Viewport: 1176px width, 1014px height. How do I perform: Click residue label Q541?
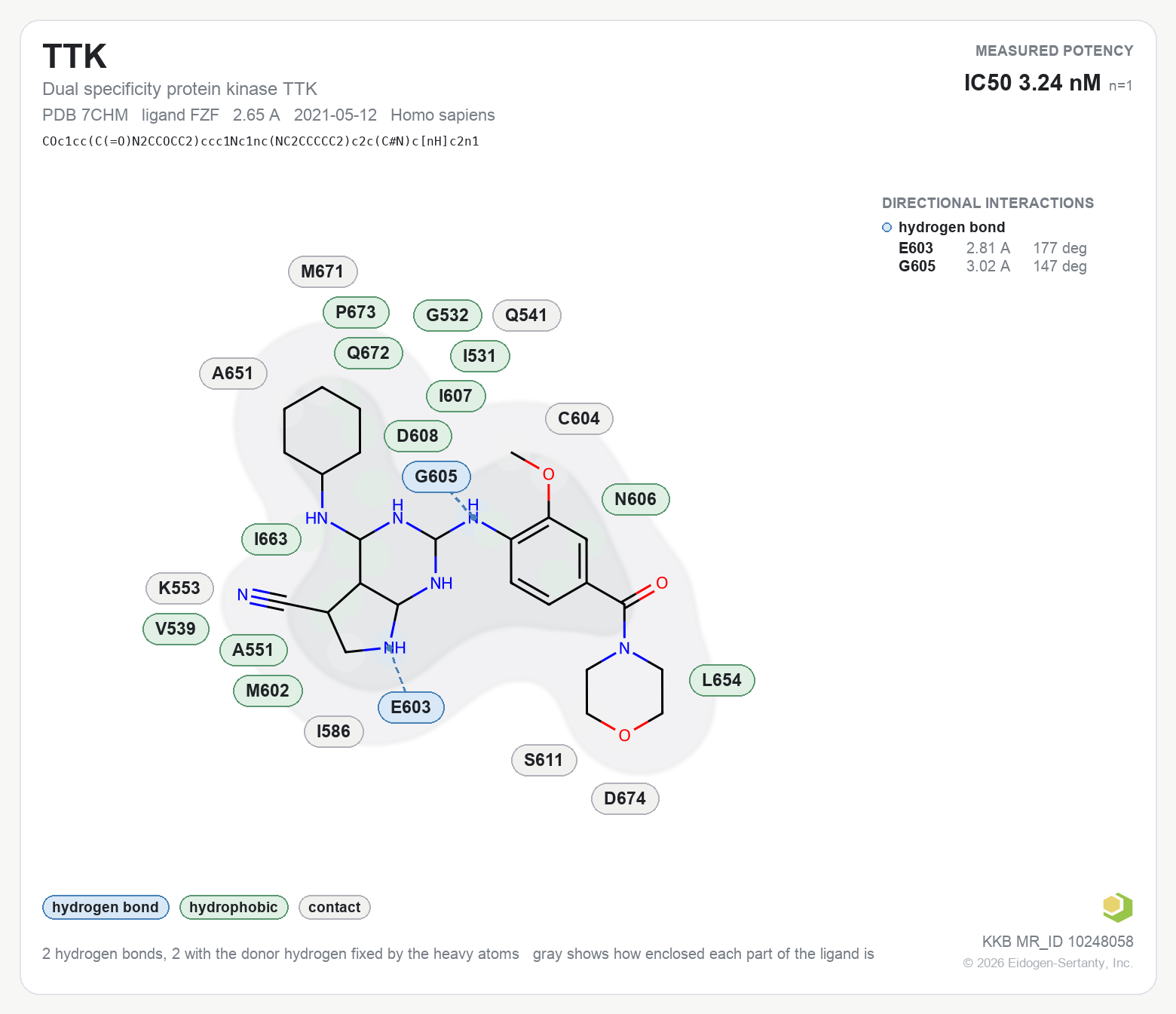(x=526, y=315)
